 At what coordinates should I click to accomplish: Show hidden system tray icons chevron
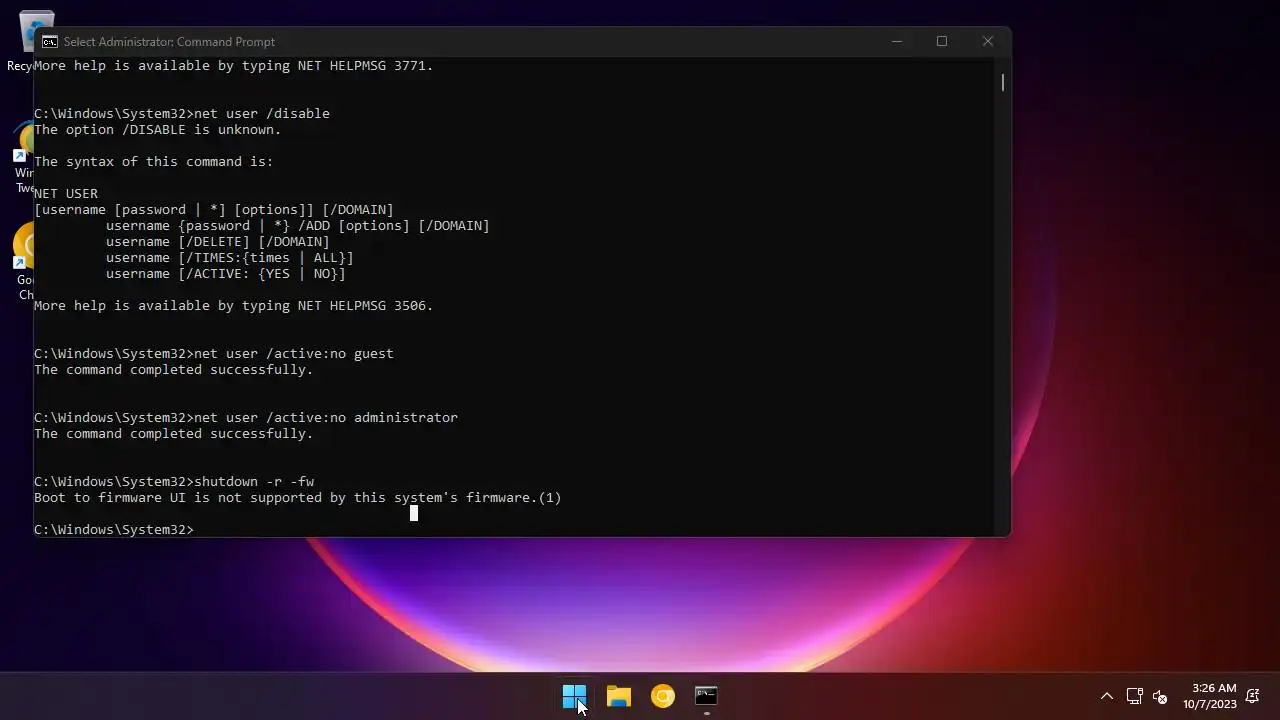1107,696
